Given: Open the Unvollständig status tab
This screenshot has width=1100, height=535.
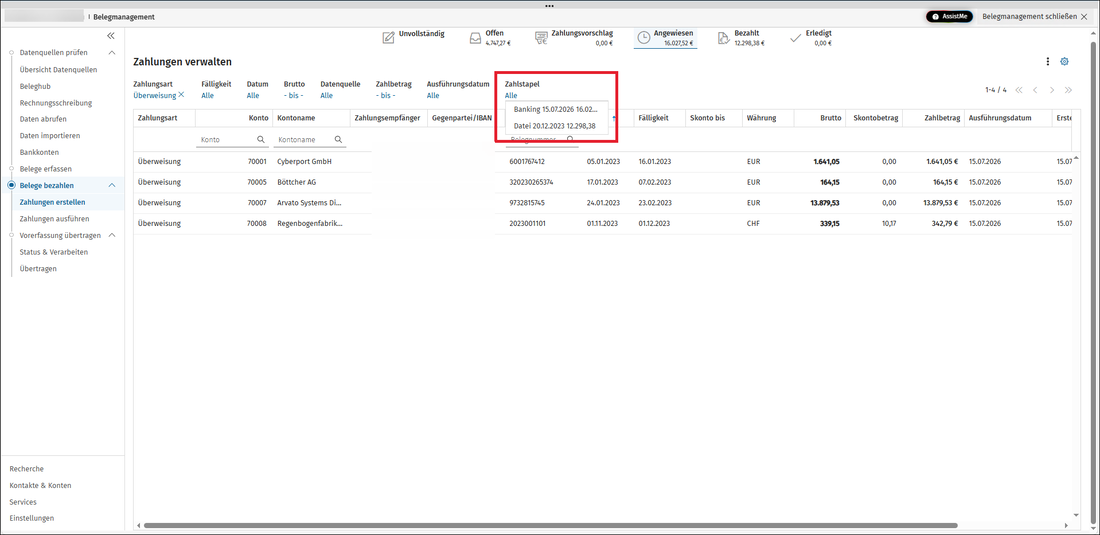Looking at the screenshot, I should point(413,37).
